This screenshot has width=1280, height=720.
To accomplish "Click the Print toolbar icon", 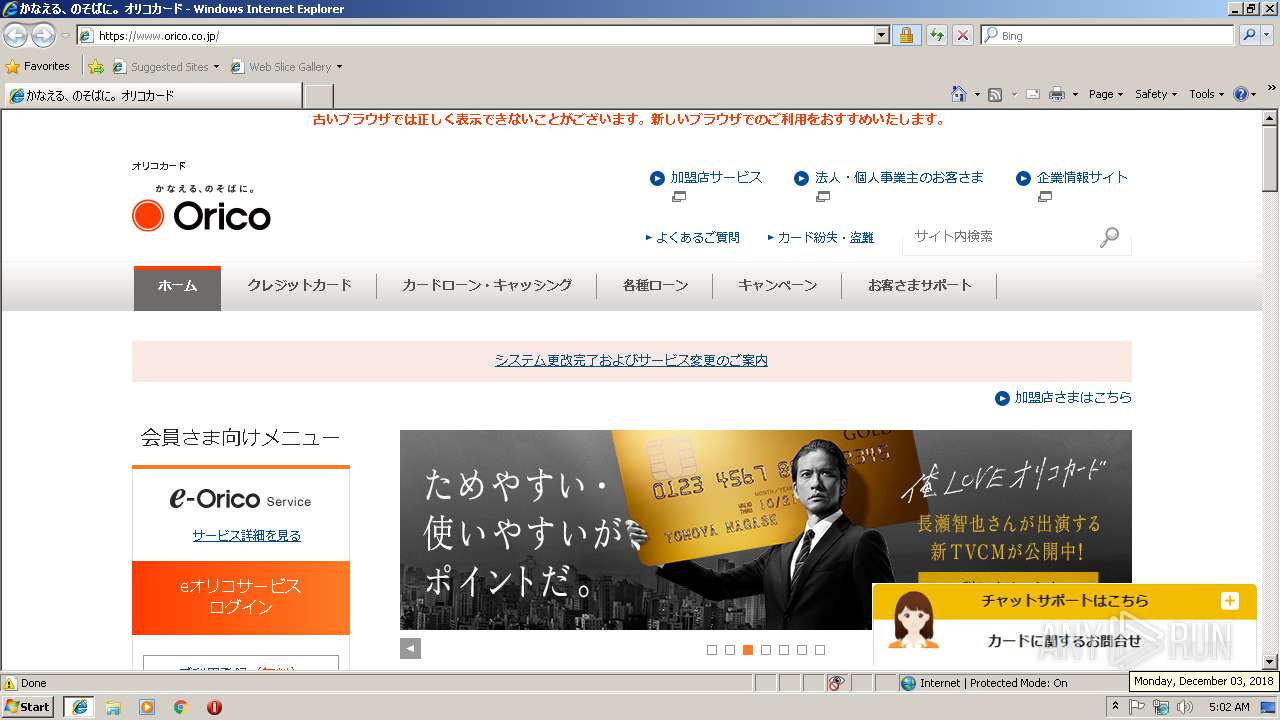I will point(1057,94).
